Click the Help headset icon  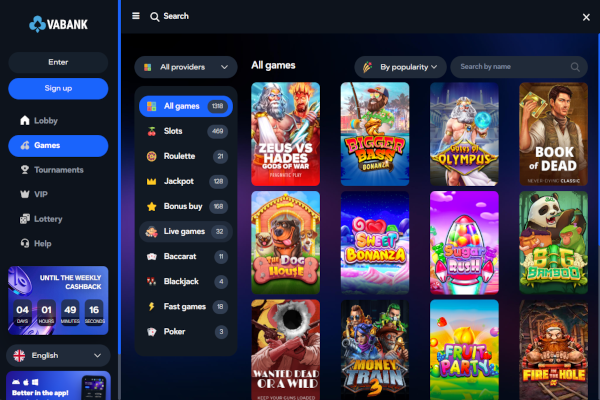(x=25, y=243)
